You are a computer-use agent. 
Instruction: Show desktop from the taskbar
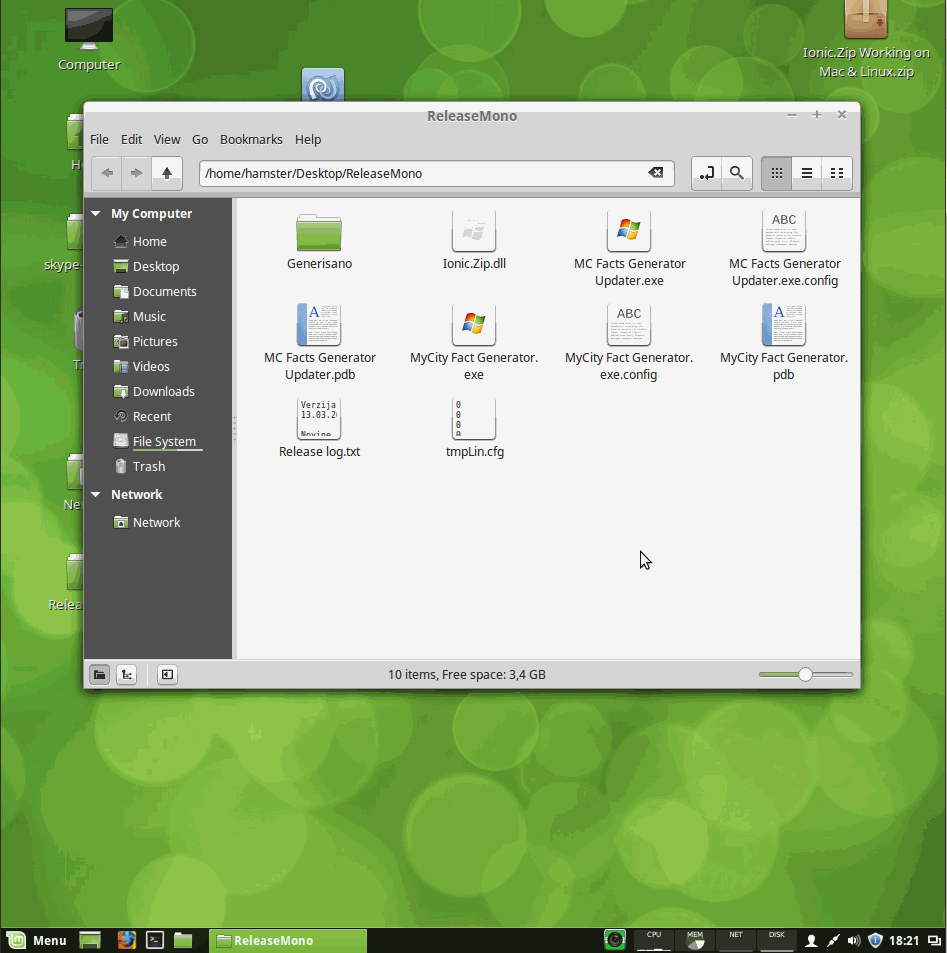[x=90, y=941]
